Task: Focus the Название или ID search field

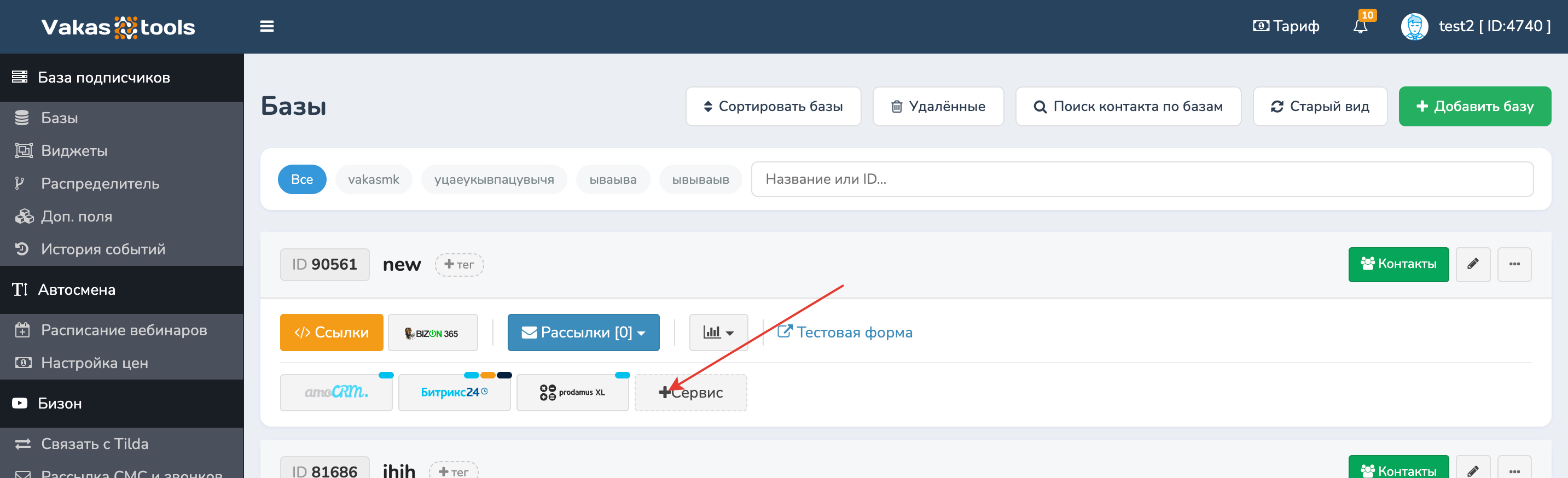Action: (x=1141, y=179)
